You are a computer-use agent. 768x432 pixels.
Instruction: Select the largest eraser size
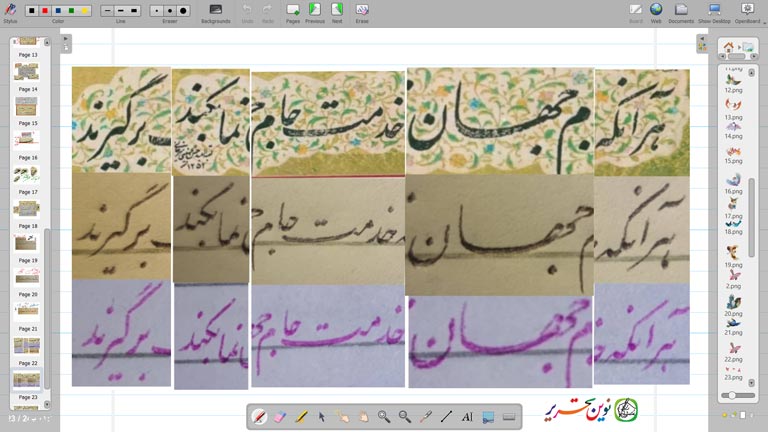point(182,10)
